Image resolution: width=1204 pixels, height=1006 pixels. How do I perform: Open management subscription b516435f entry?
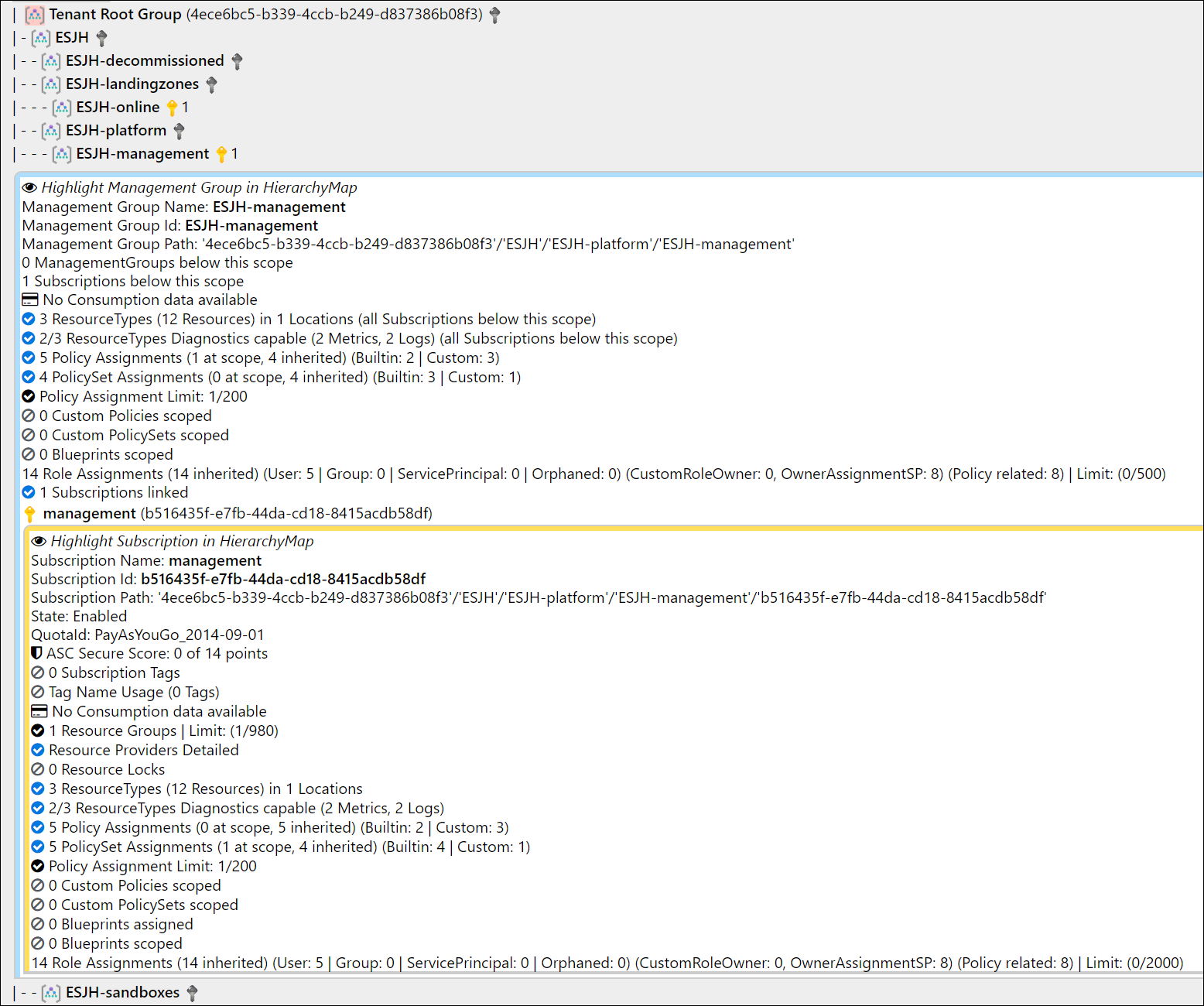[x=238, y=514]
